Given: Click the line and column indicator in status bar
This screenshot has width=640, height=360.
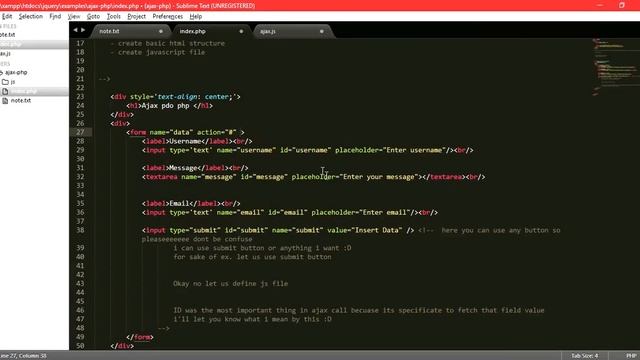Looking at the screenshot, I should [x=23, y=356].
